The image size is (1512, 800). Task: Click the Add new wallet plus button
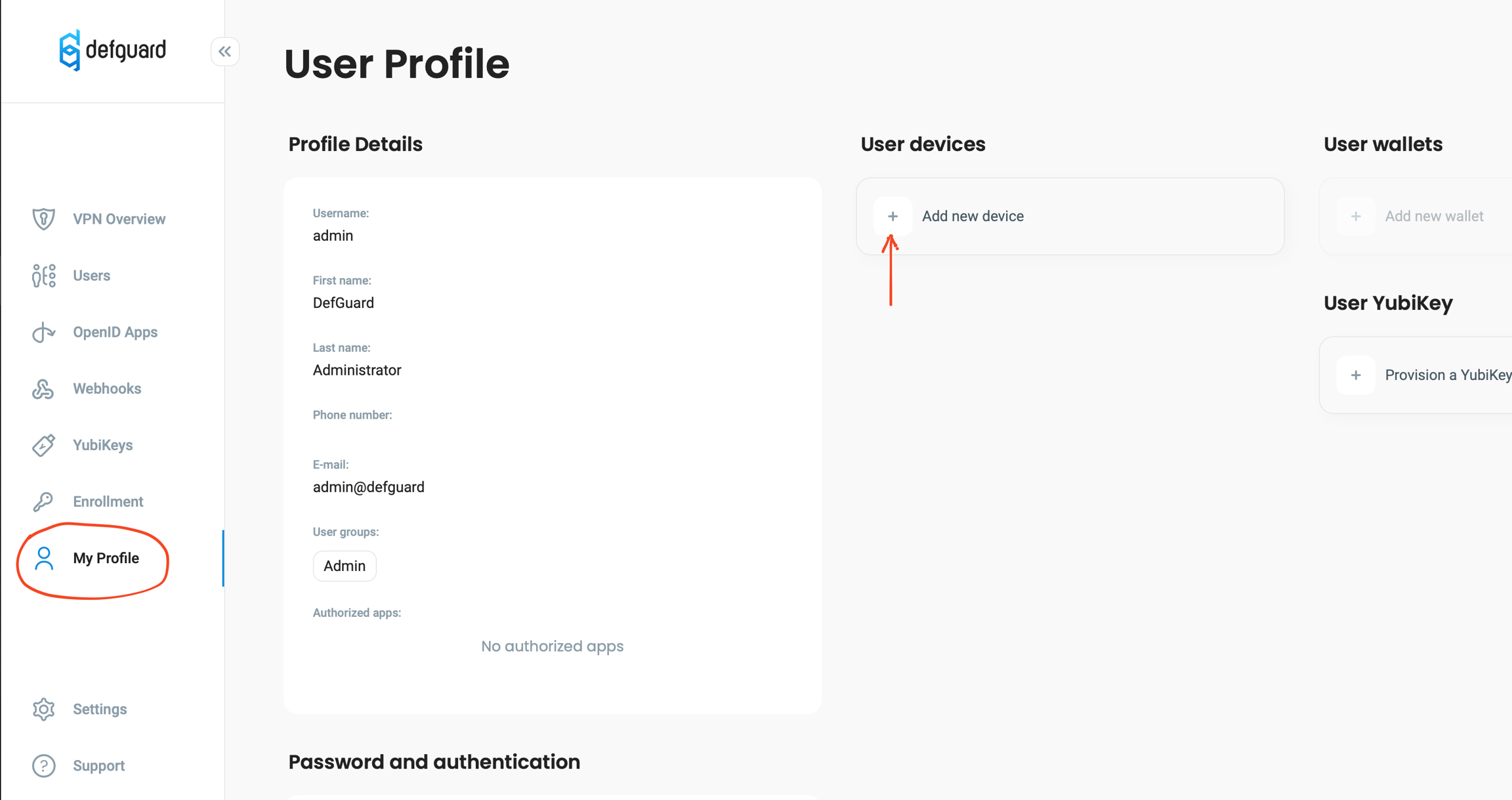point(1355,216)
